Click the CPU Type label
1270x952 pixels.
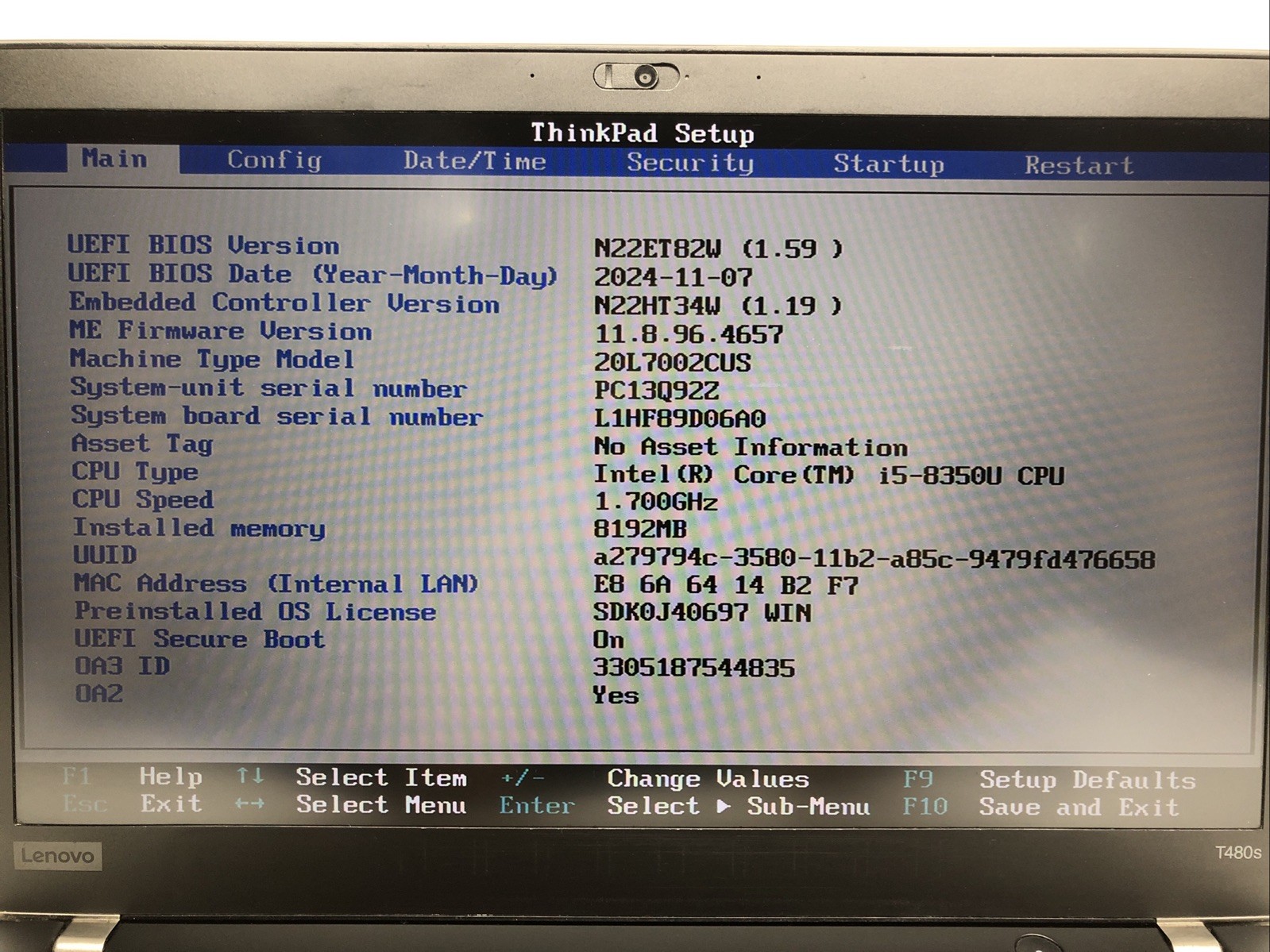[135, 472]
